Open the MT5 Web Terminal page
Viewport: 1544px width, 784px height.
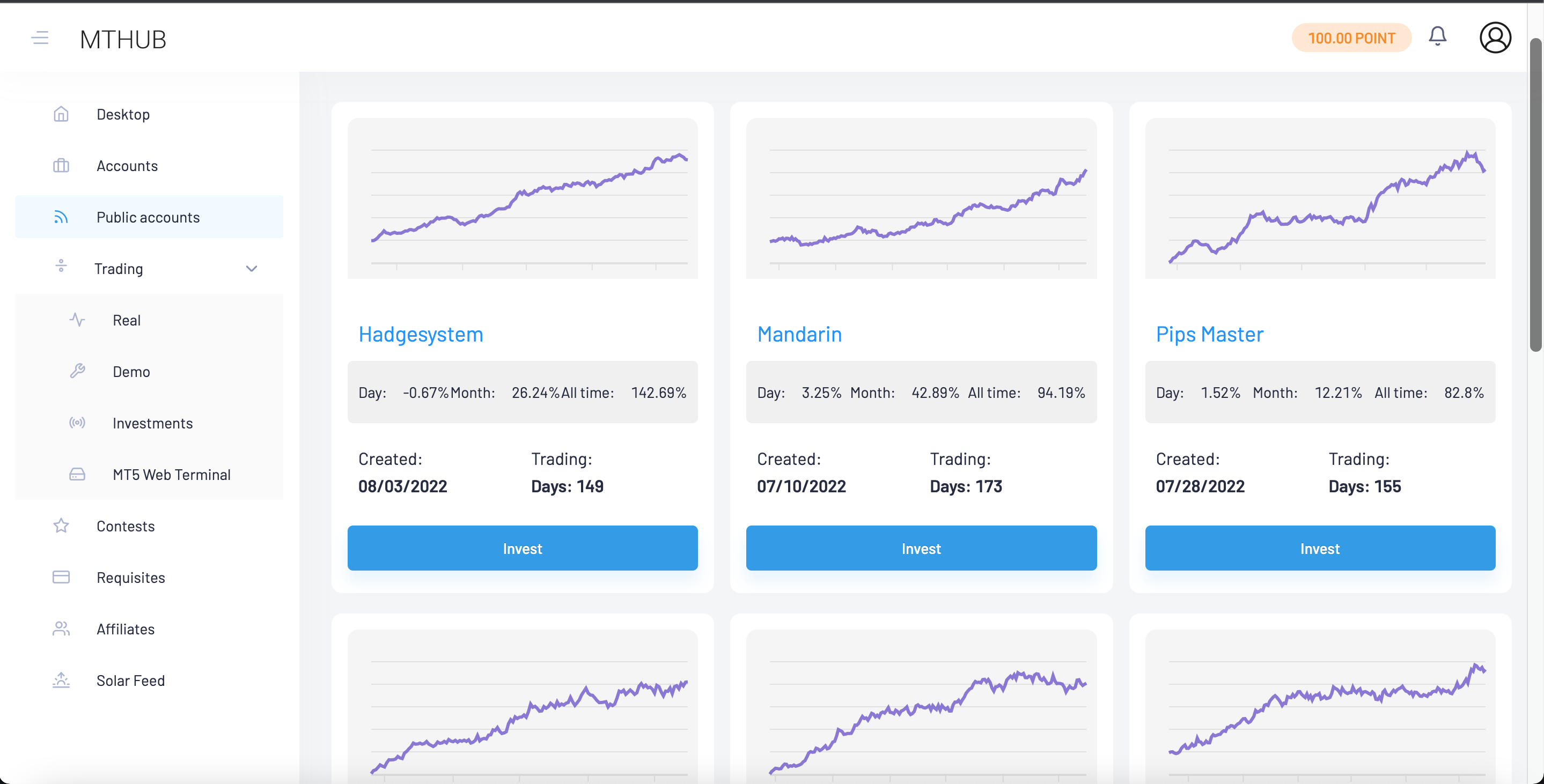[x=172, y=475]
